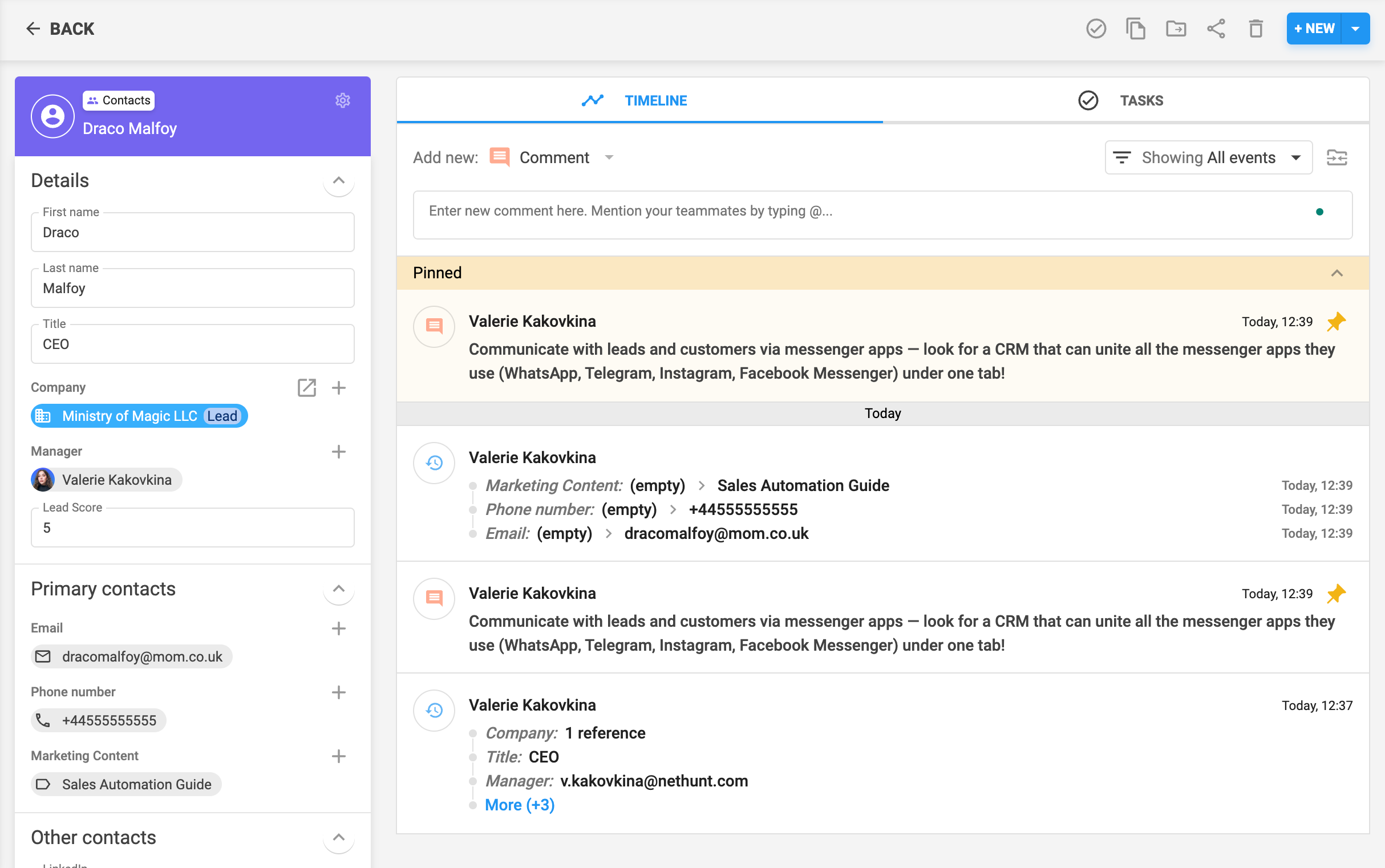Click the duplicate/copy record icon
The height and width of the screenshot is (868, 1385).
pos(1135,28)
